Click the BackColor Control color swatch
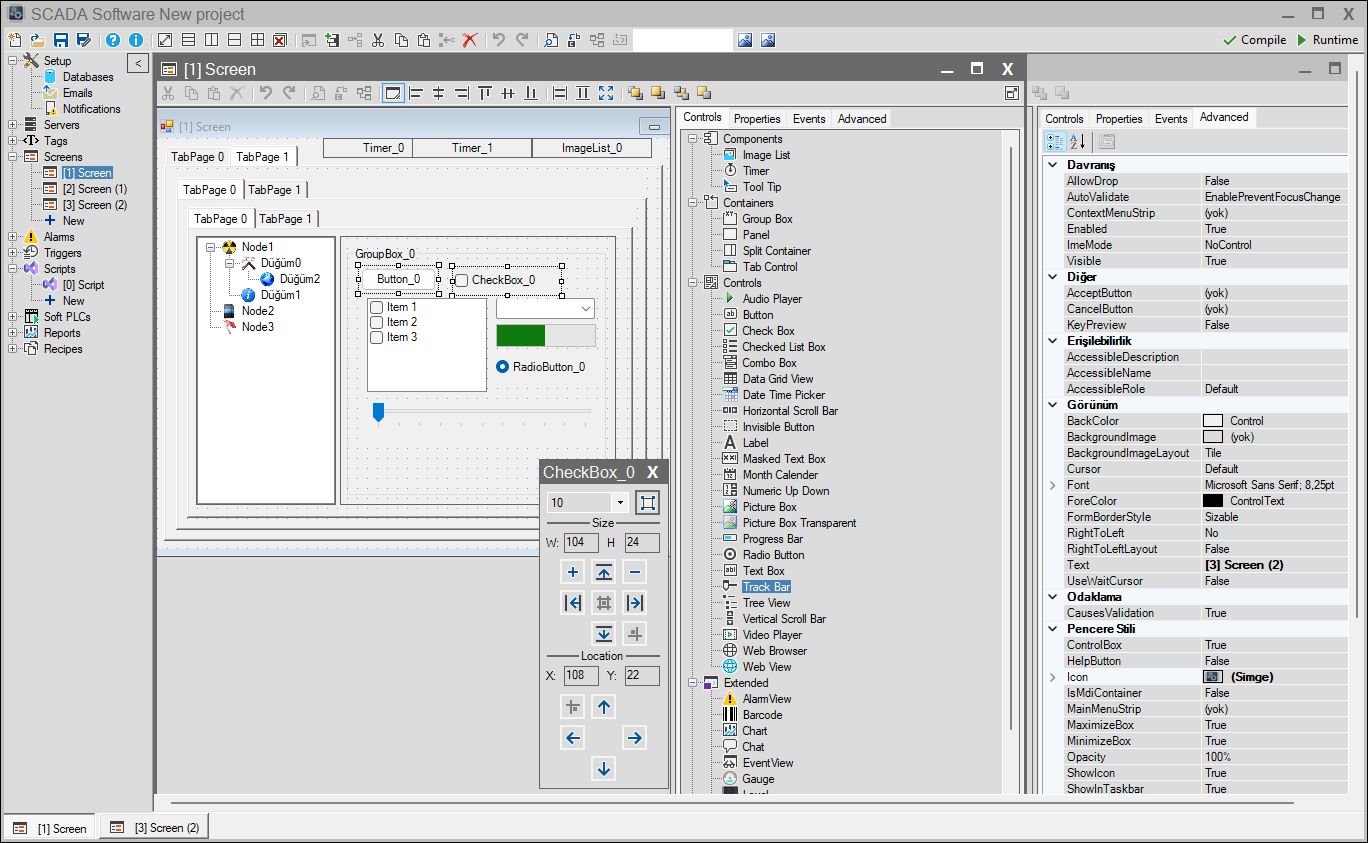Image resolution: width=1368 pixels, height=843 pixels. (x=1213, y=421)
